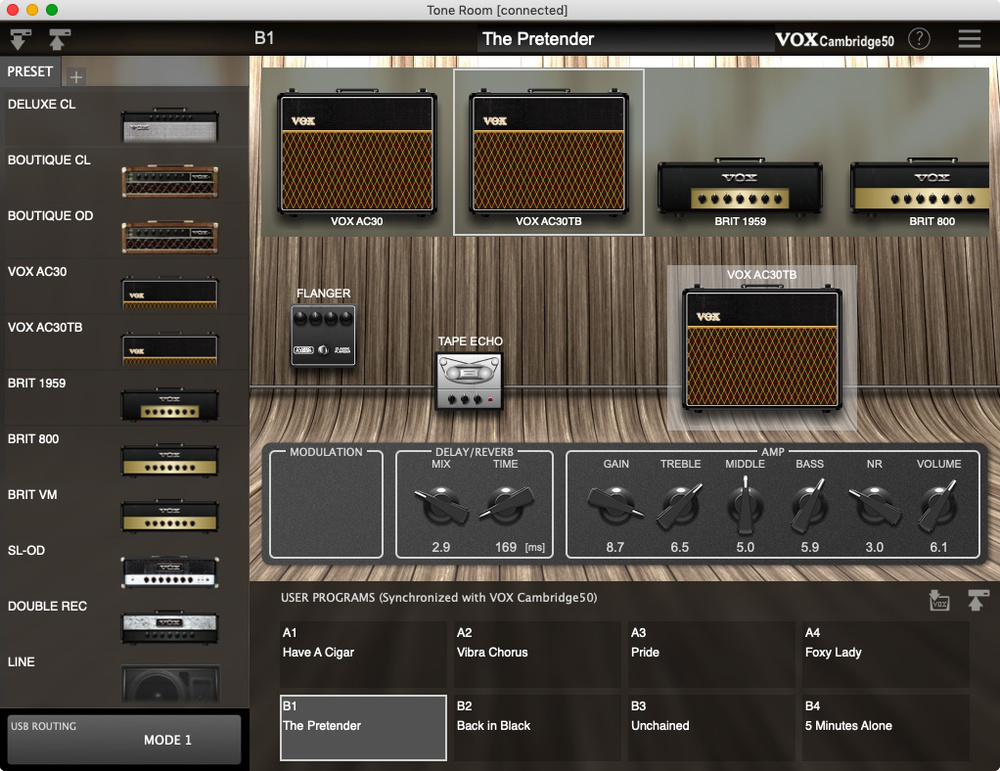Screen dimensions: 1000x771
Task: Click the USB ROUTING MODE 1 button
Action: pyautogui.click(x=124, y=739)
